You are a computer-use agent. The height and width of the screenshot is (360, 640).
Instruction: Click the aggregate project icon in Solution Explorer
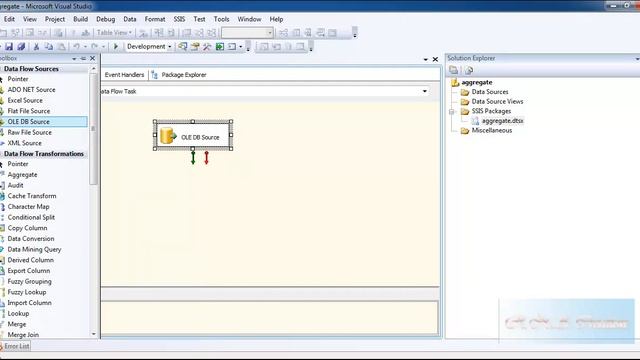click(455, 82)
